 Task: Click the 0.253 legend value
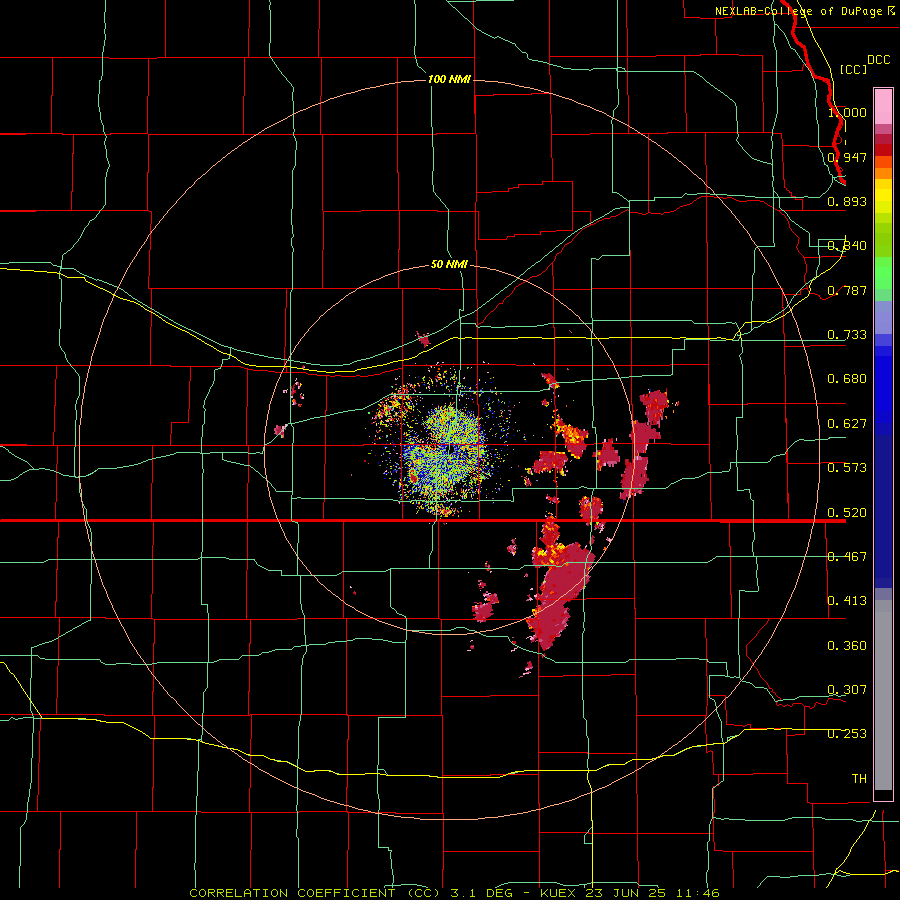(847, 734)
